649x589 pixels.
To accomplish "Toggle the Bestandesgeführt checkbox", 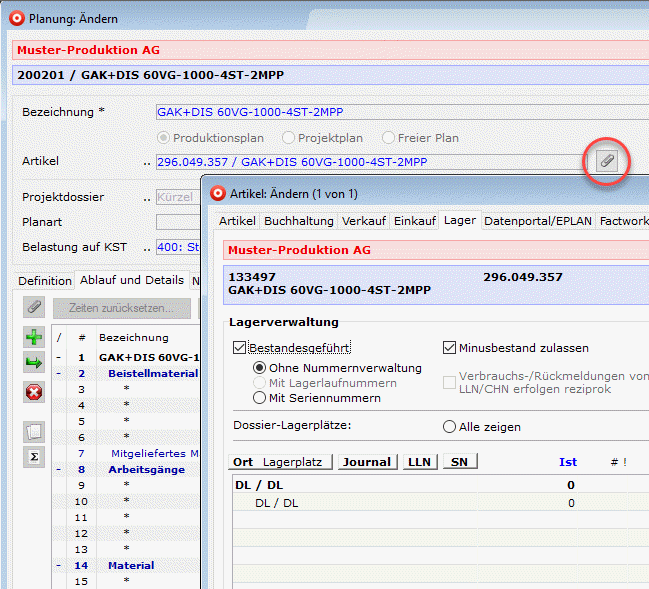I will (x=239, y=348).
